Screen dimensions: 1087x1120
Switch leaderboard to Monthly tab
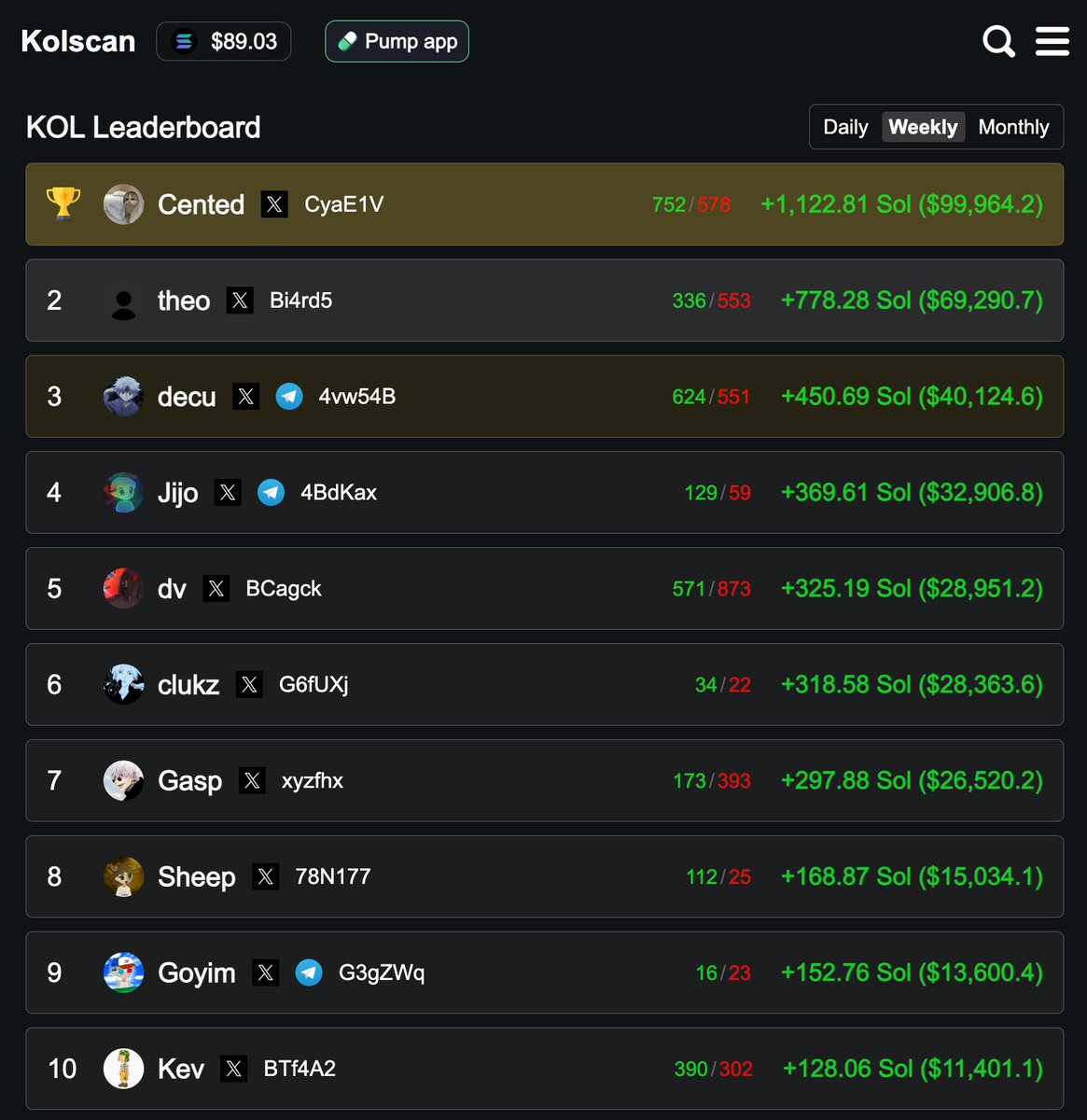click(x=1013, y=127)
